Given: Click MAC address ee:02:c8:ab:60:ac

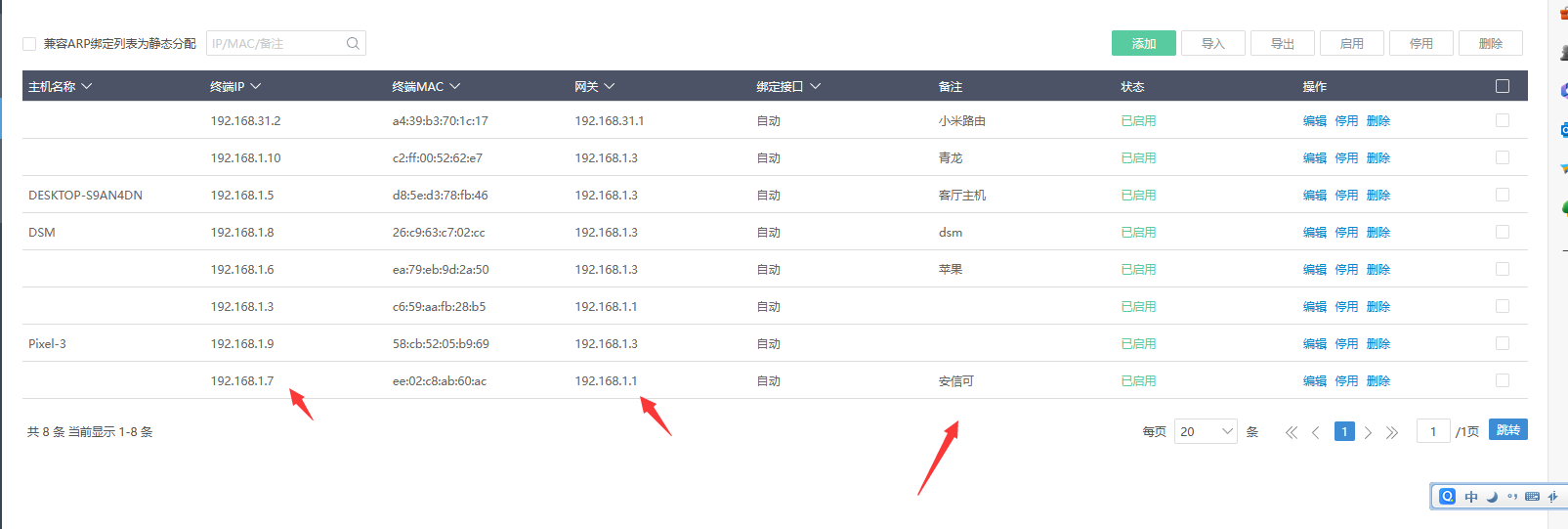Looking at the screenshot, I should [440, 381].
